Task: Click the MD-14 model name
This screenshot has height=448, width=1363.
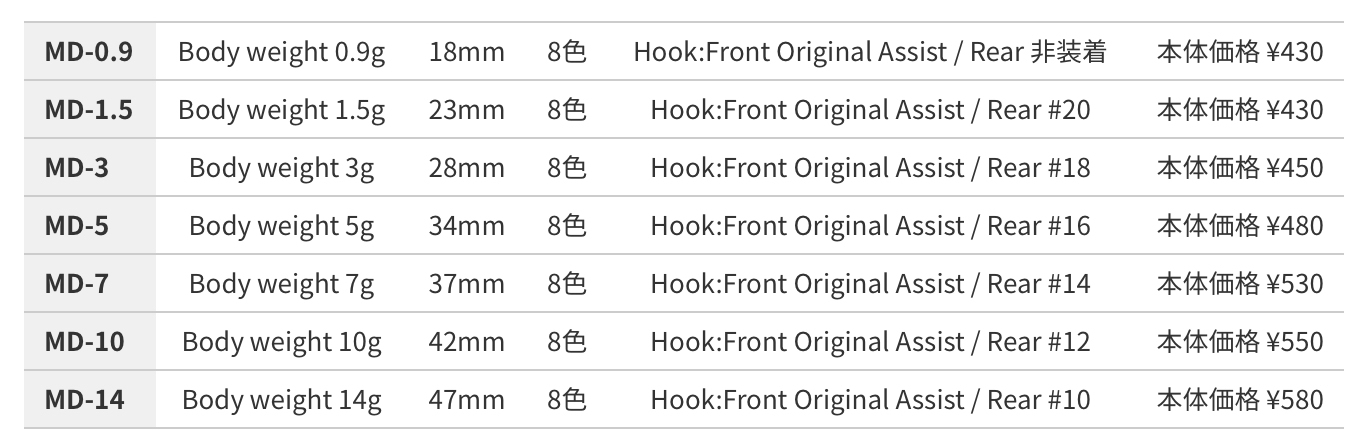Action: [85, 400]
